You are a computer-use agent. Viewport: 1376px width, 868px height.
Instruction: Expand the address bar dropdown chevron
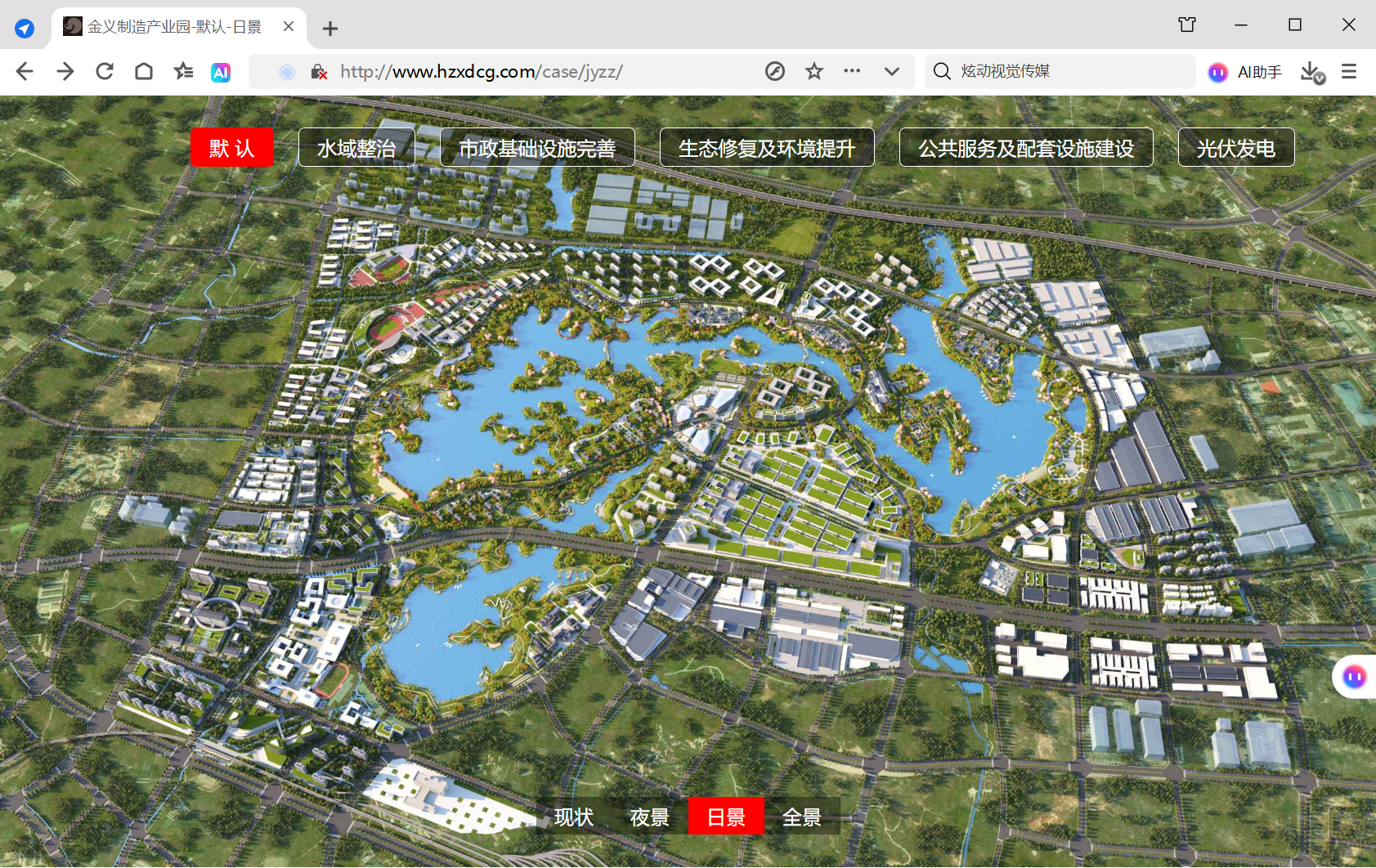click(892, 72)
